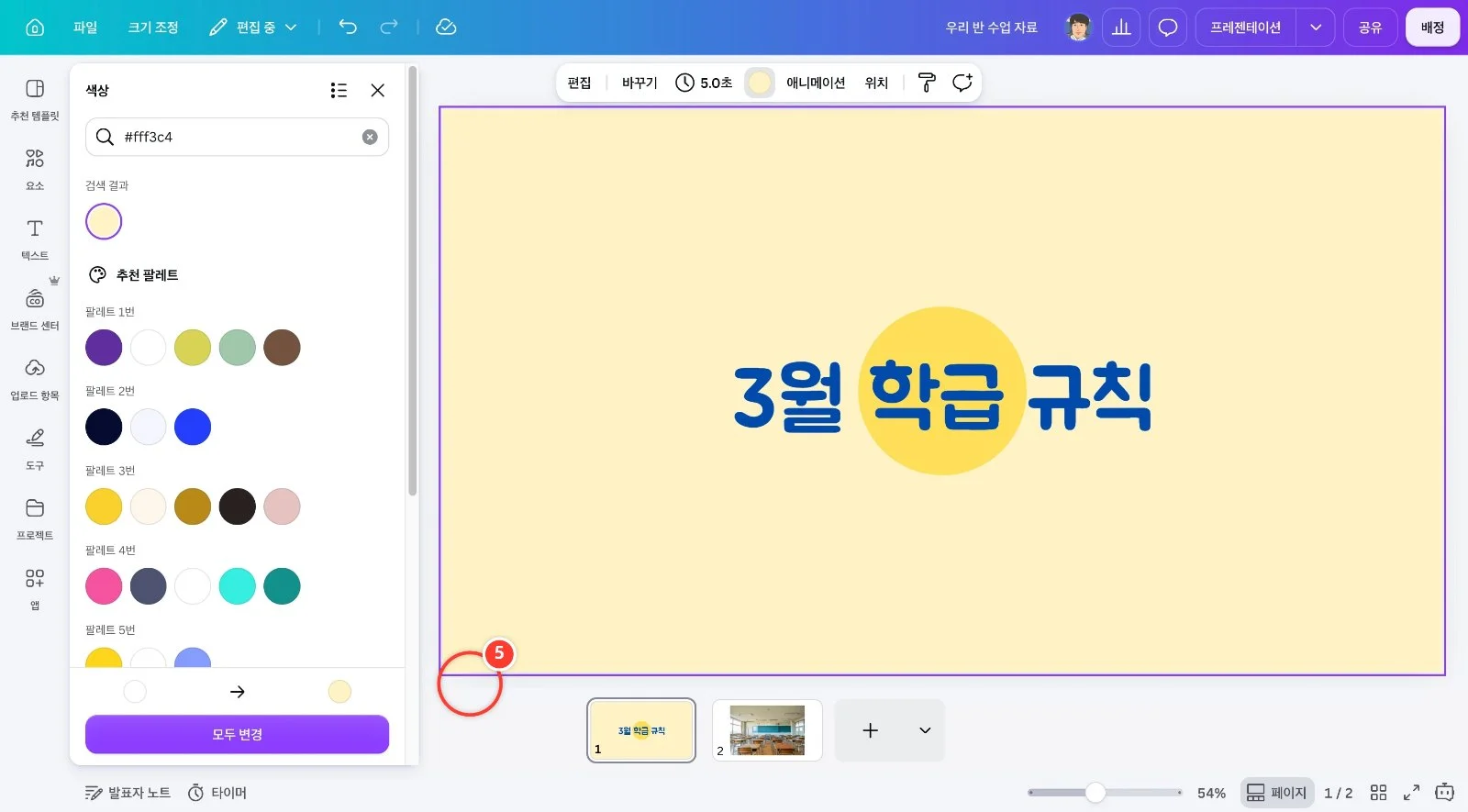
Task: Check the cloud save status icon
Action: coord(446,28)
